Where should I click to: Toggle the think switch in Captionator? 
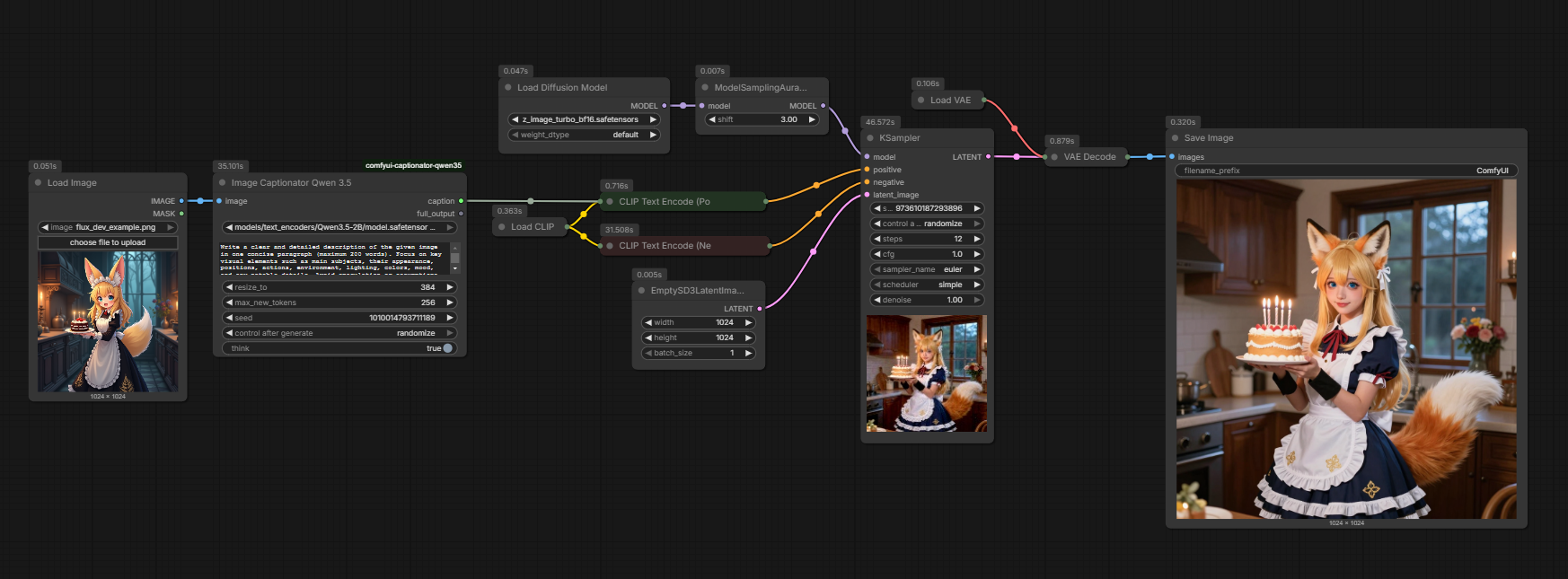tap(447, 348)
